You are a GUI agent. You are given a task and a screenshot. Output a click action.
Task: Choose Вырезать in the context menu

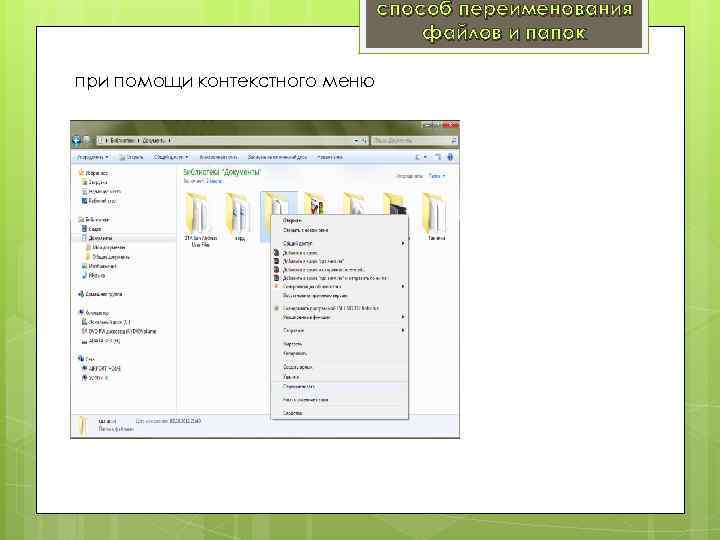coord(340,344)
